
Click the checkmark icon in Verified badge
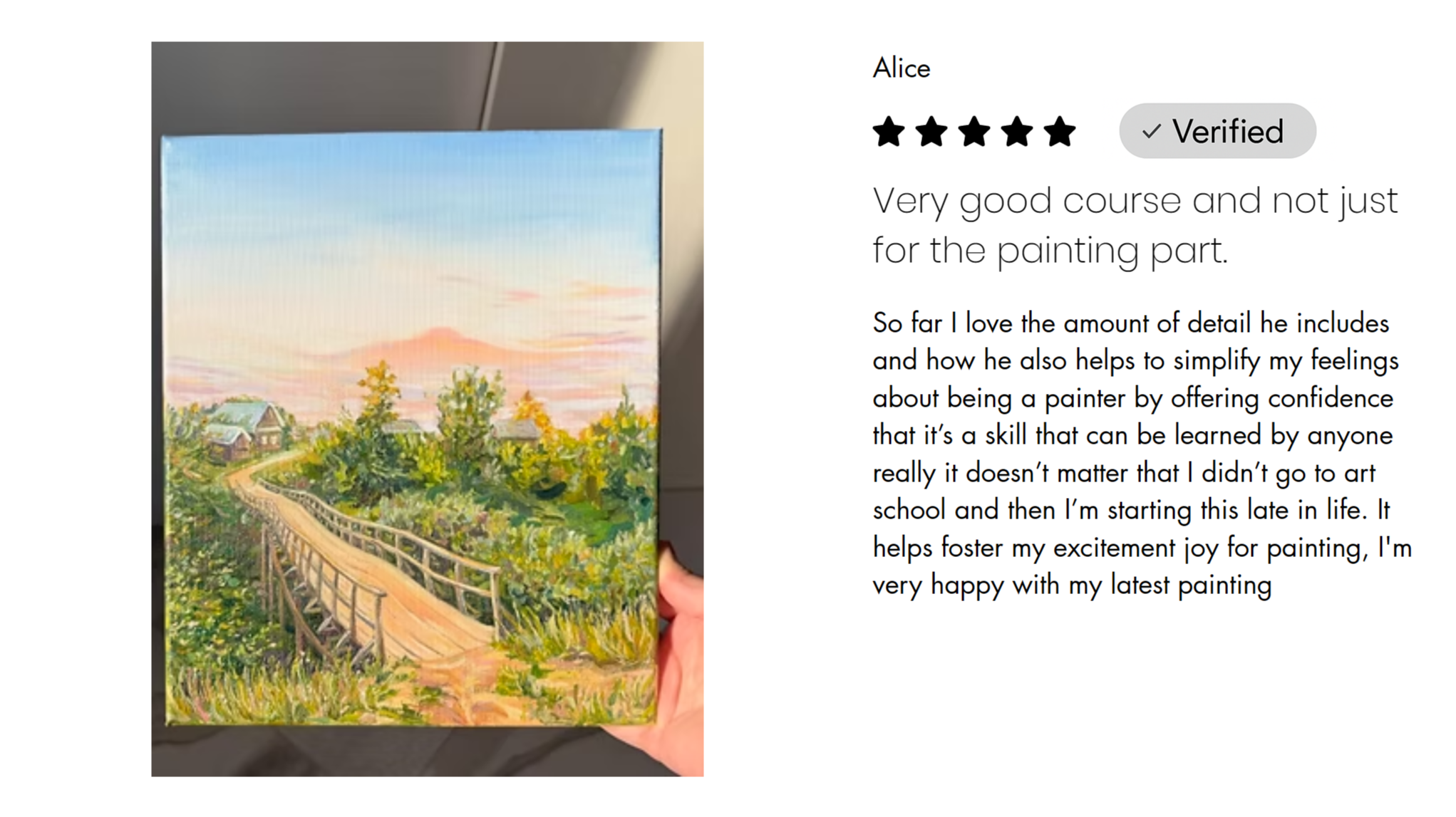point(1151,131)
